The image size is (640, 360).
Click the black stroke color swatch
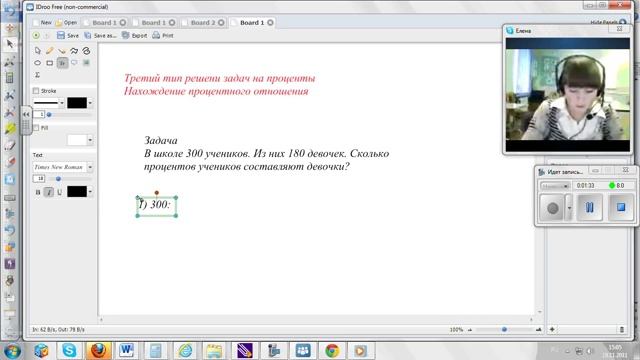tap(77, 103)
